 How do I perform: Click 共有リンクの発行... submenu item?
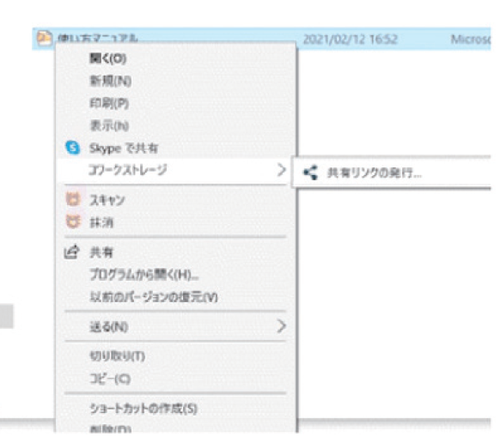[x=374, y=173]
